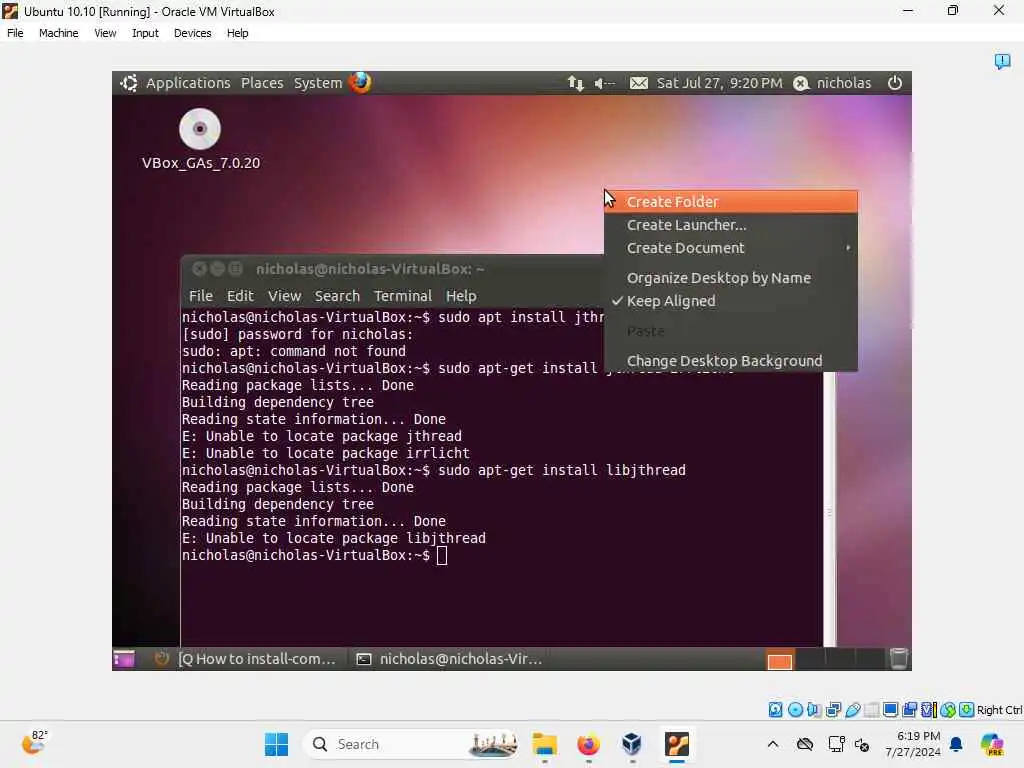Choose Create Launcher... in context menu
This screenshot has width=1024, height=768.
click(731, 225)
